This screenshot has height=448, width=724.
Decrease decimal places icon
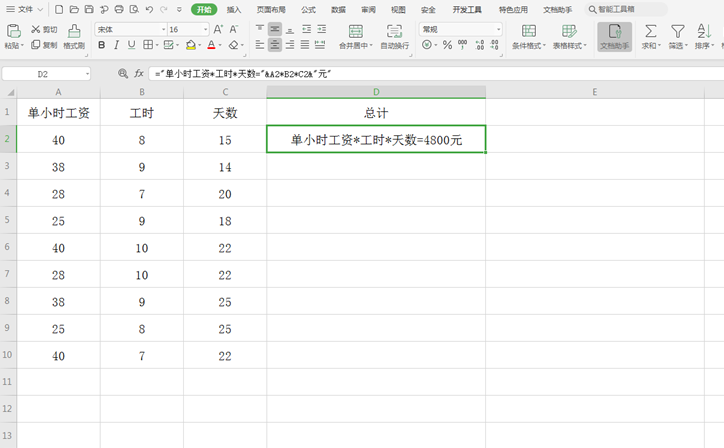[x=495, y=45]
